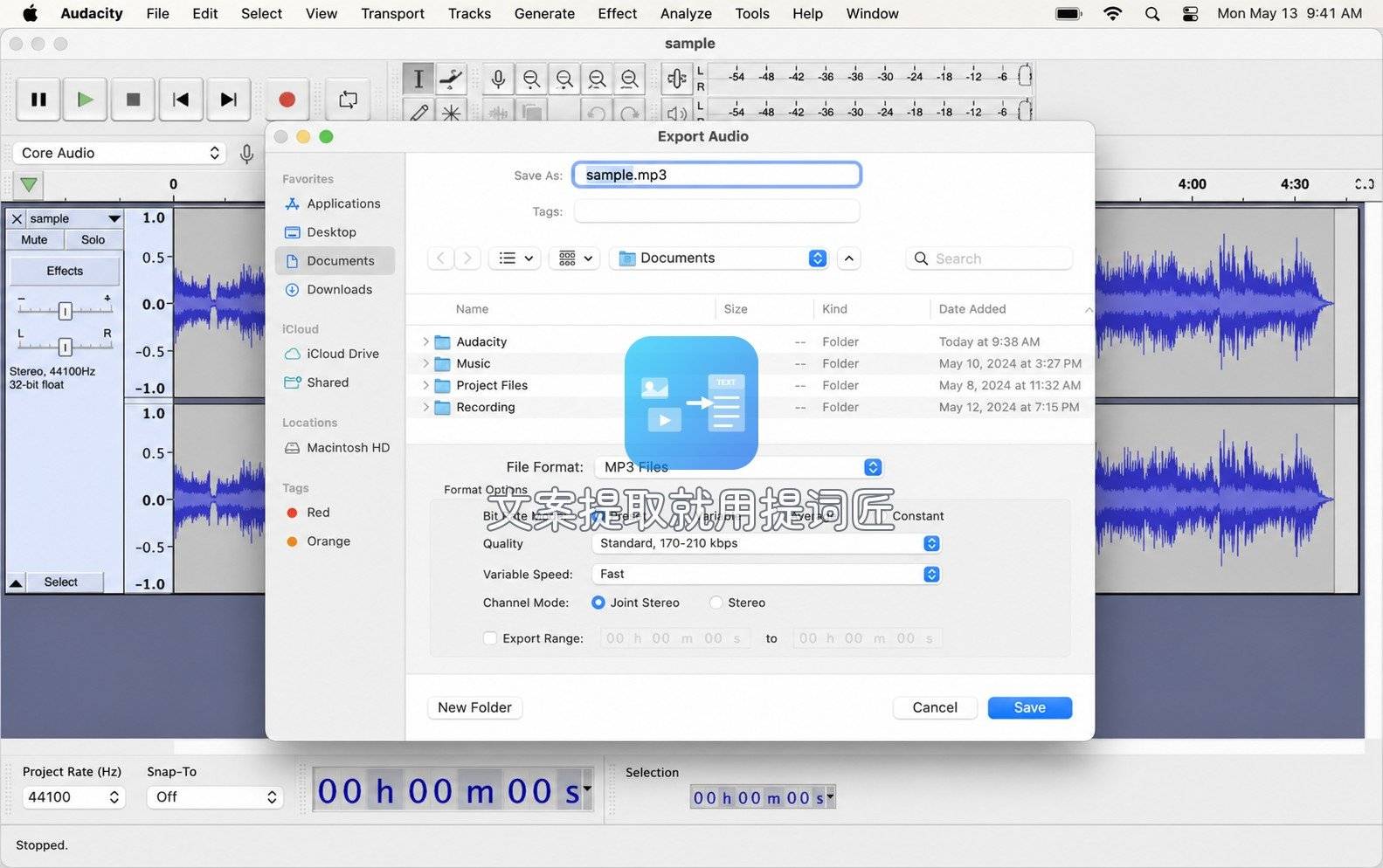Sort files by the Date Added column
Image resolution: width=1383 pixels, height=868 pixels.
pos(972,309)
